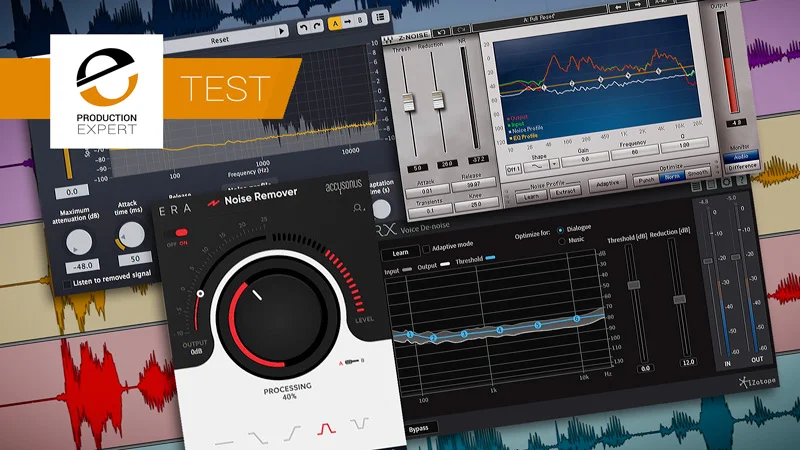Select the notch filter shape icon in ERA
The width and height of the screenshot is (800, 450).
click(x=360, y=423)
